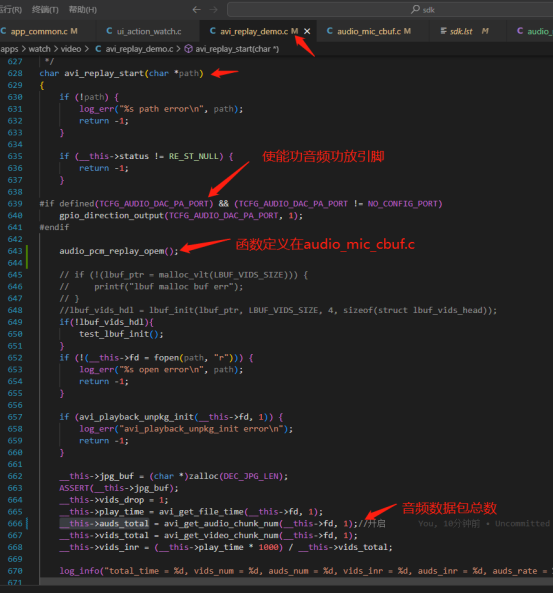Open the Run (运行) menu
The height and width of the screenshot is (593, 554).
pos(11,9)
